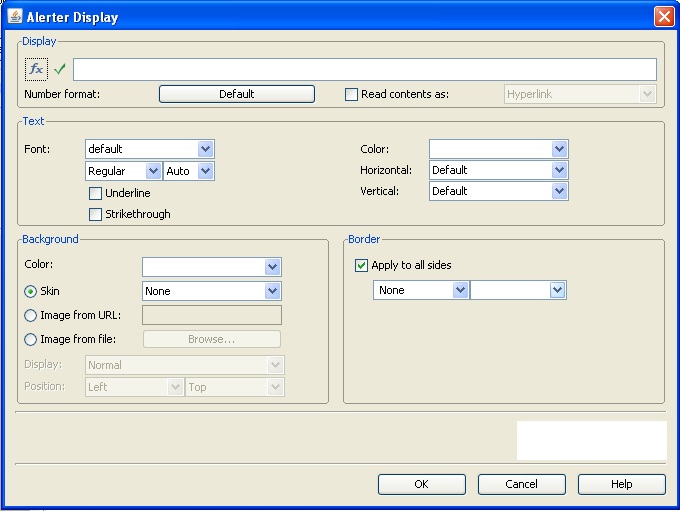
Task: Open the Position Left dropdown
Action: [134, 387]
